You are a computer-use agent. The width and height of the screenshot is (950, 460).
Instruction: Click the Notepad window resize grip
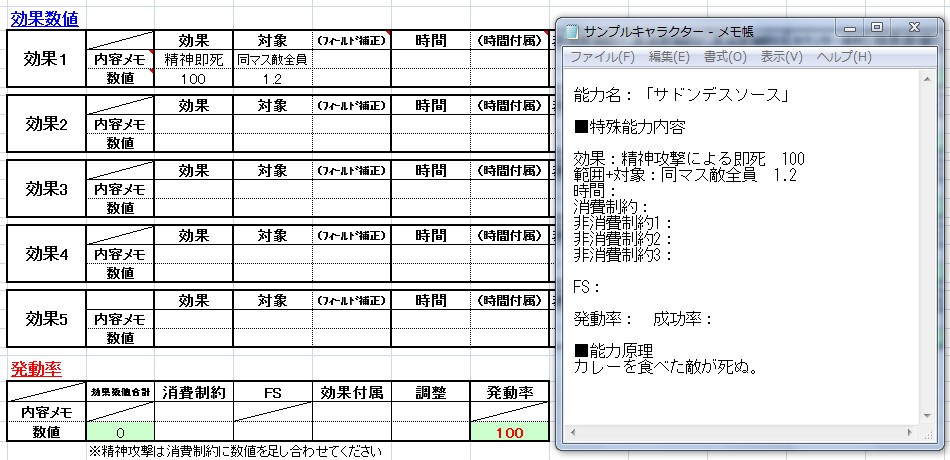927,433
